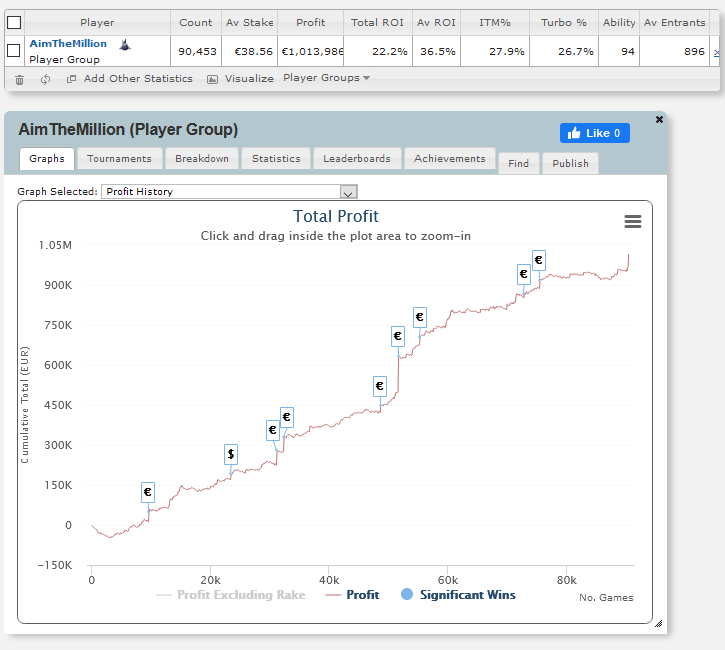Viewport: 725px width, 650px height.
Task: Toggle the Profit legend series
Action: pos(352,595)
